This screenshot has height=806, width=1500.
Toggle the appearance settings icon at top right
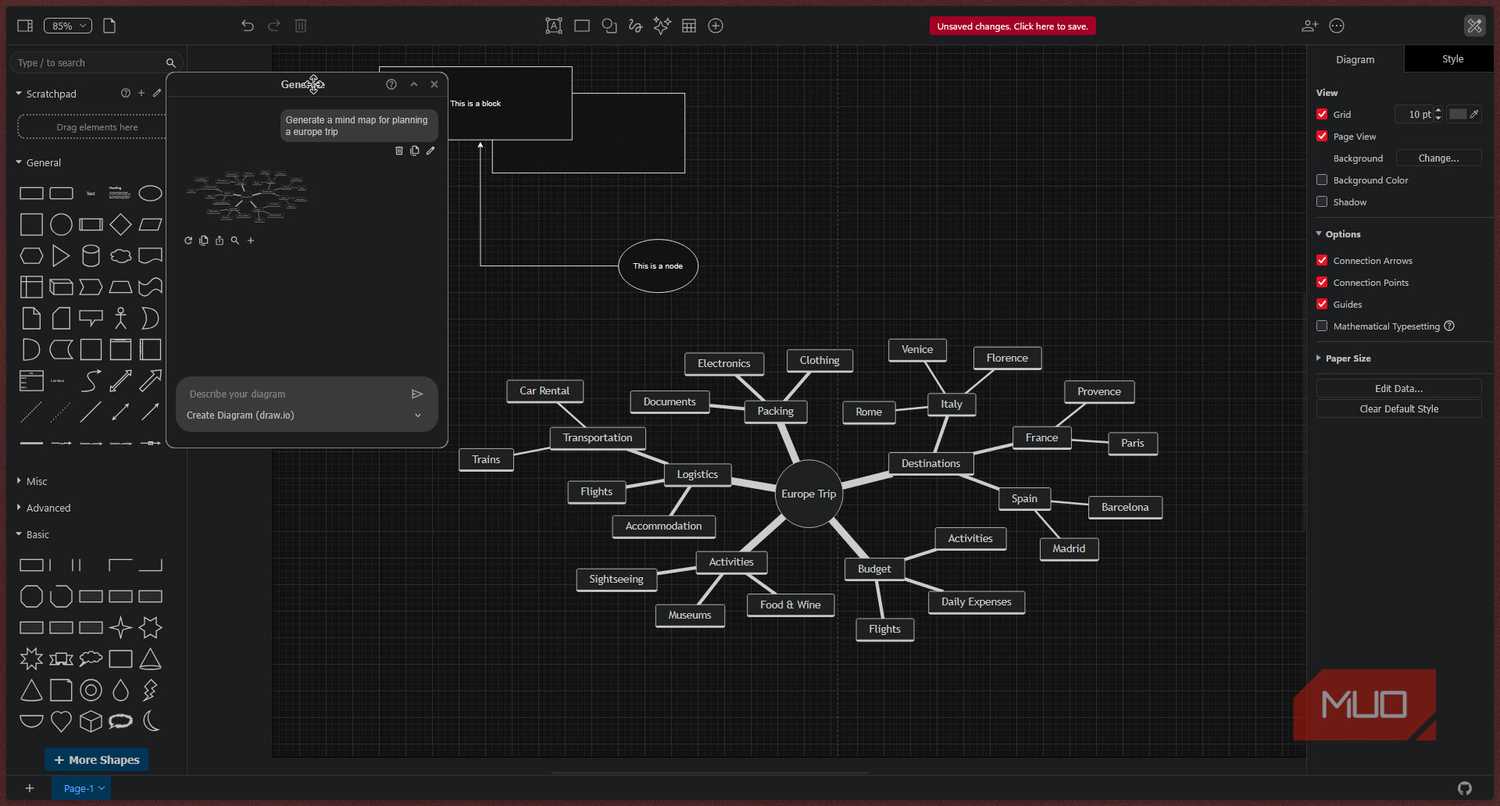[x=1474, y=26]
